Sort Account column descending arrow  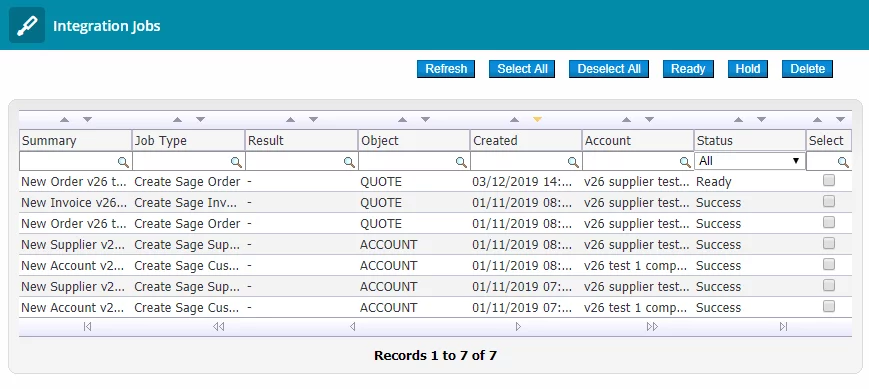[x=650, y=119]
